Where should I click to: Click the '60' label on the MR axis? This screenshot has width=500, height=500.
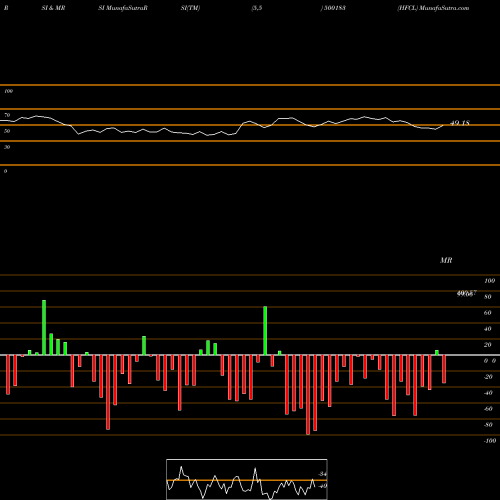488,313
